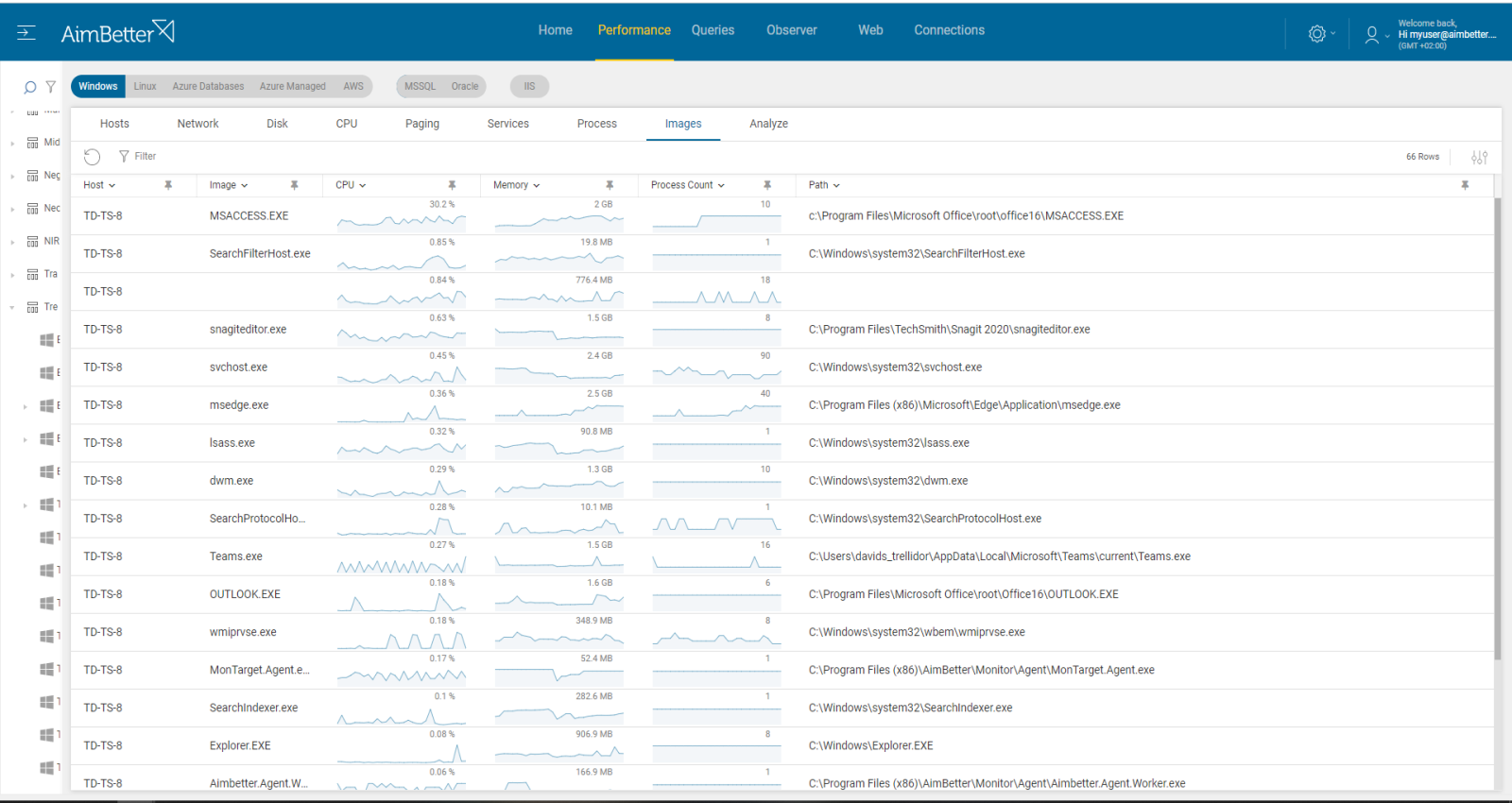Select the OUTLOOK.EXE path cell
Screen dimensions: 1512x803
point(963,594)
